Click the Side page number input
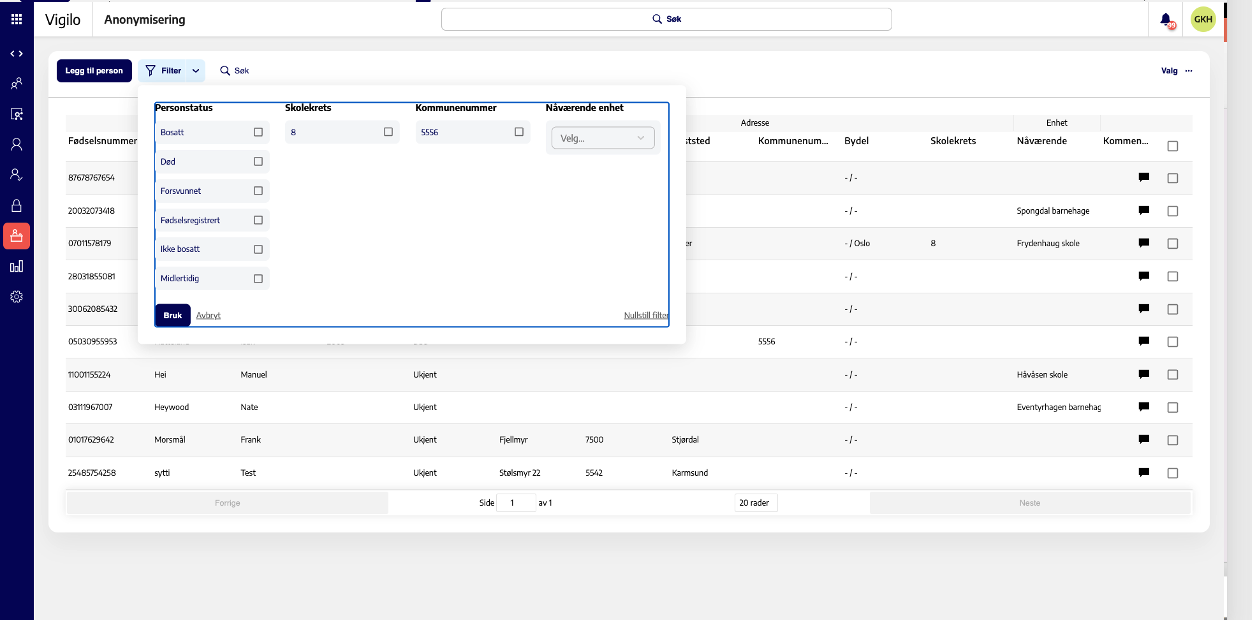 (x=515, y=503)
